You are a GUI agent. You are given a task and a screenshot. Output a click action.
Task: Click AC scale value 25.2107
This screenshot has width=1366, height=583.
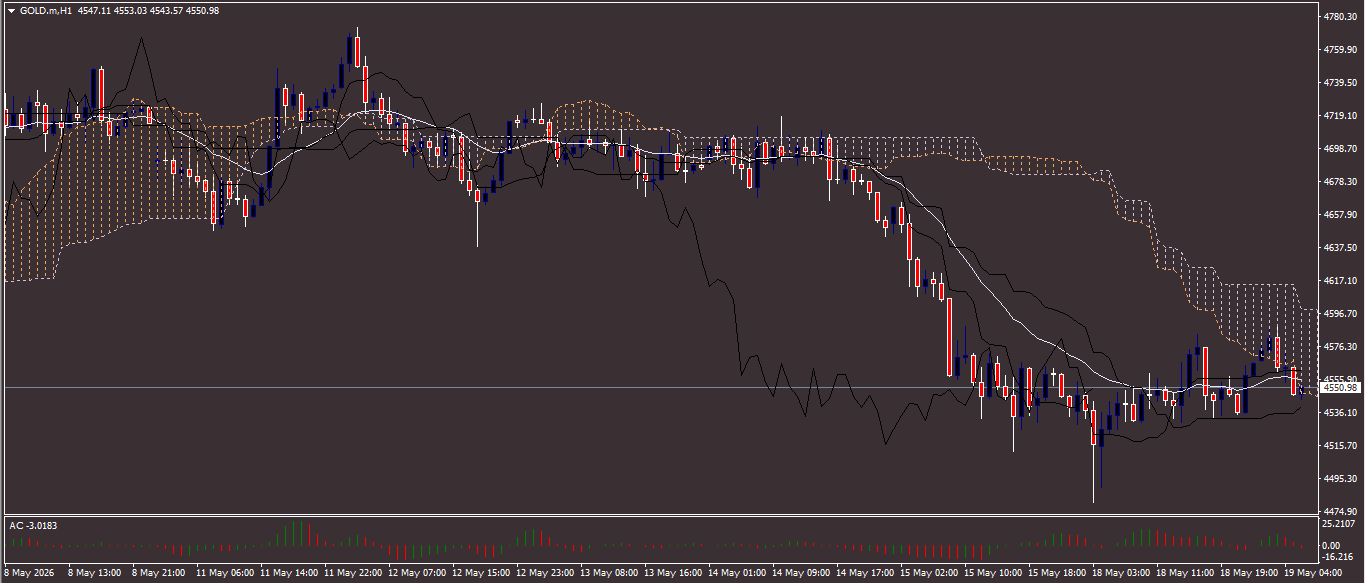point(1338,524)
